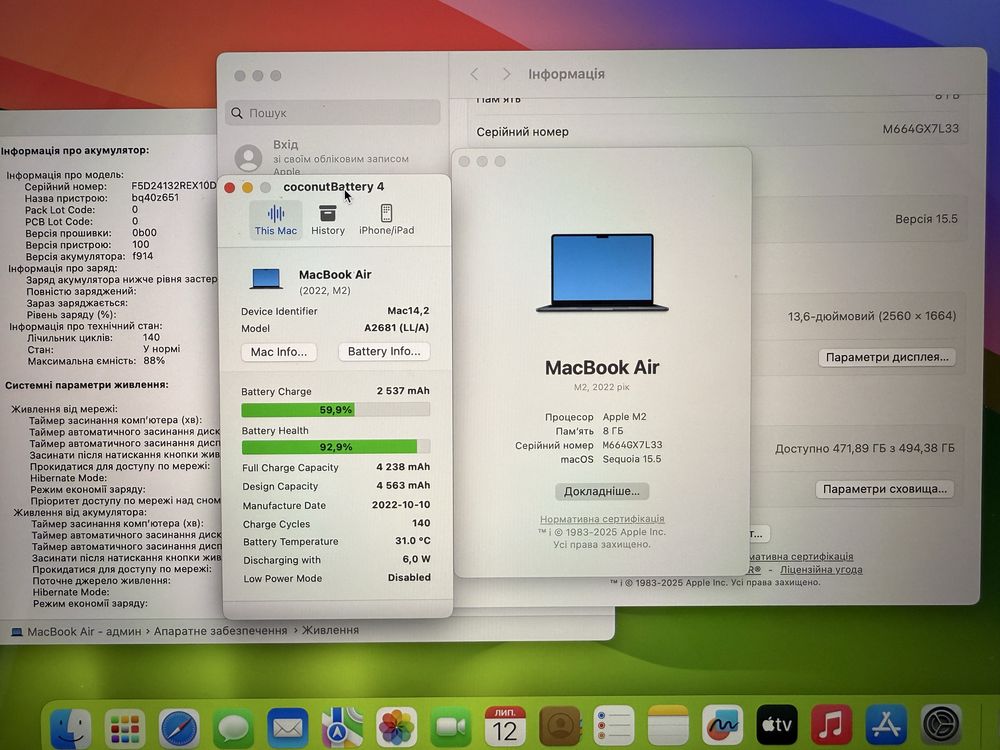
Task: Open System Settings gear in Dock
Action: [941, 724]
